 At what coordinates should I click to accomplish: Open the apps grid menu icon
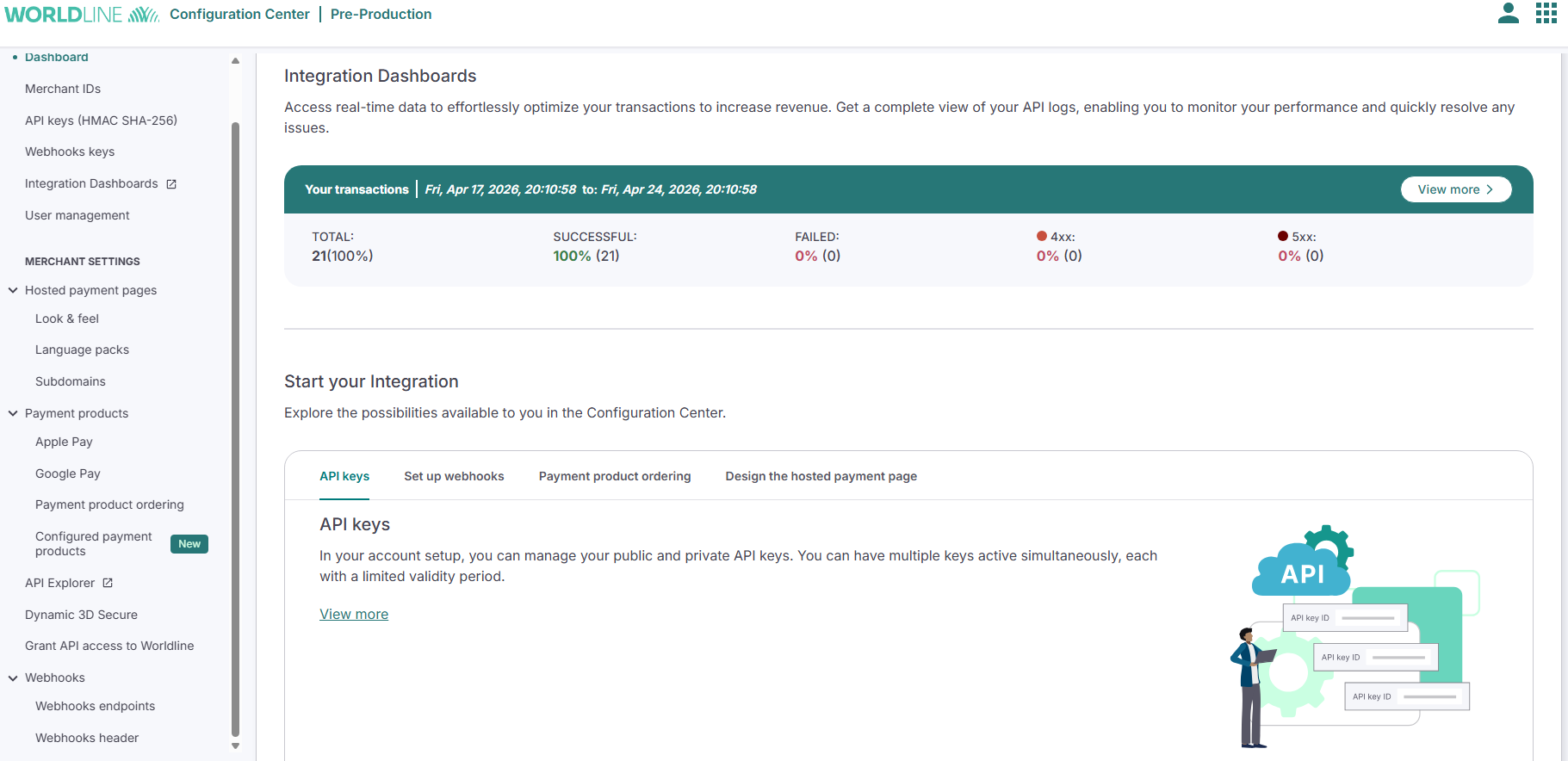[x=1546, y=13]
